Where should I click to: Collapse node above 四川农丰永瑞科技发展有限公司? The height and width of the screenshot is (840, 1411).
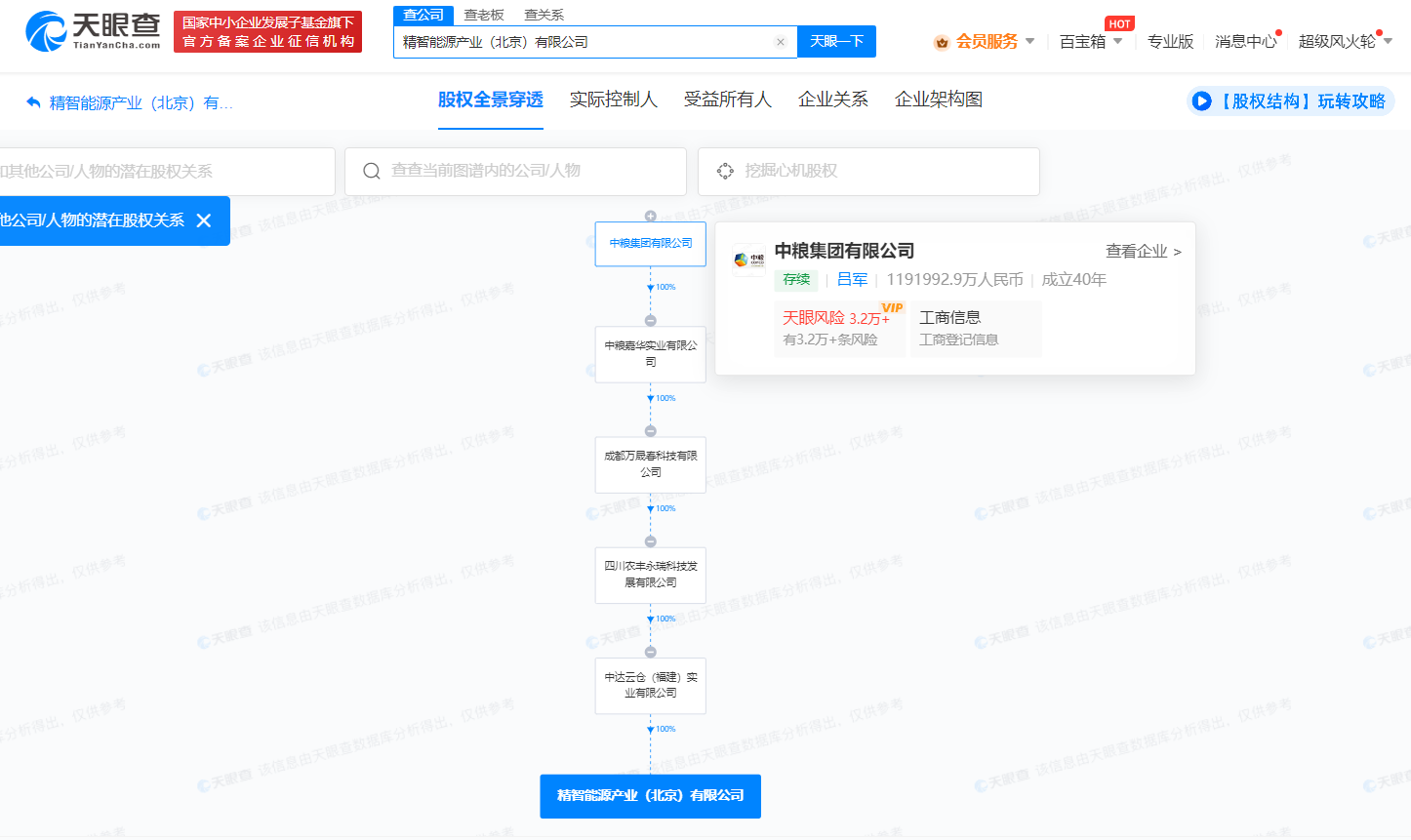click(651, 541)
